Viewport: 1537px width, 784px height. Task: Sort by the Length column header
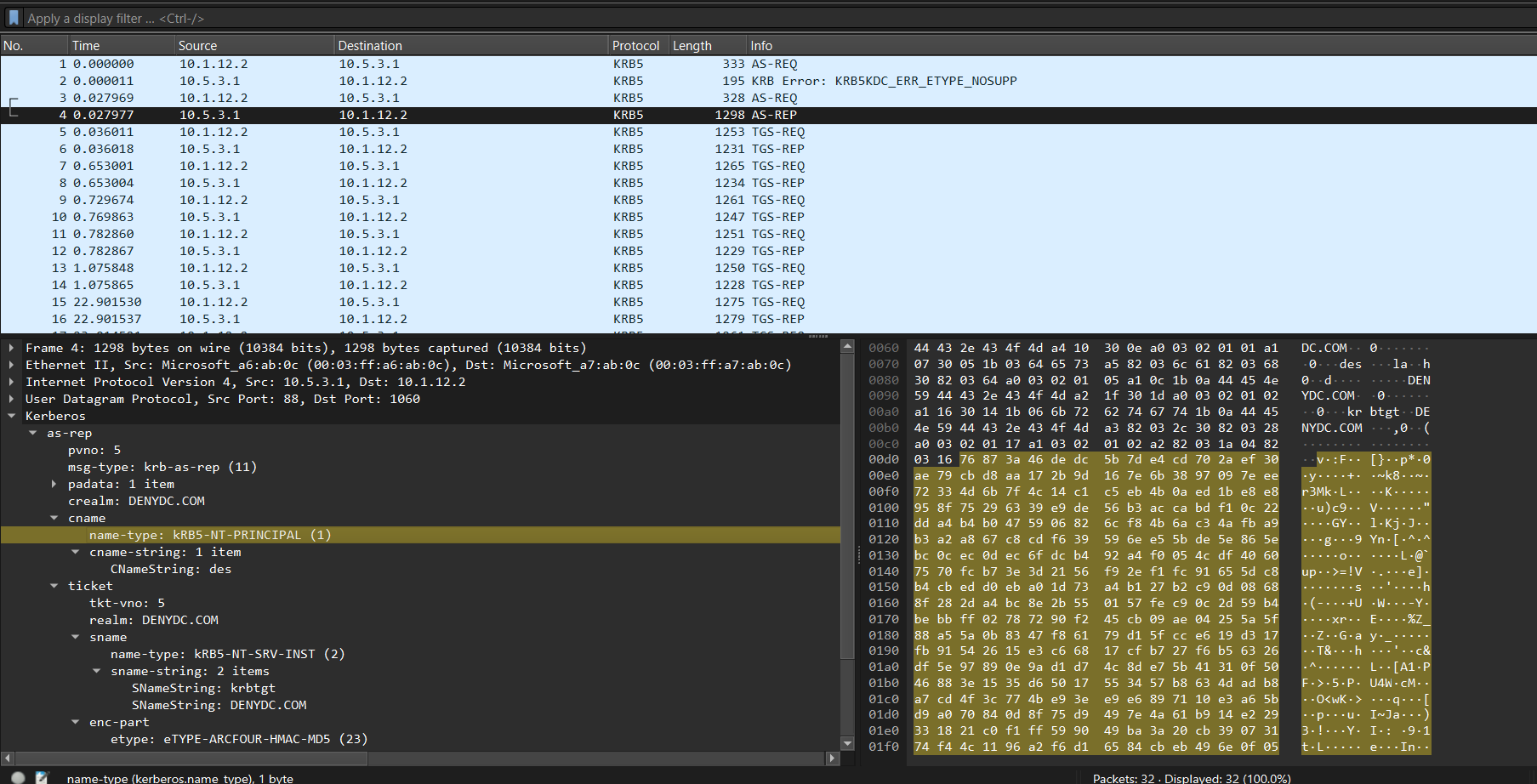pyautogui.click(x=708, y=46)
